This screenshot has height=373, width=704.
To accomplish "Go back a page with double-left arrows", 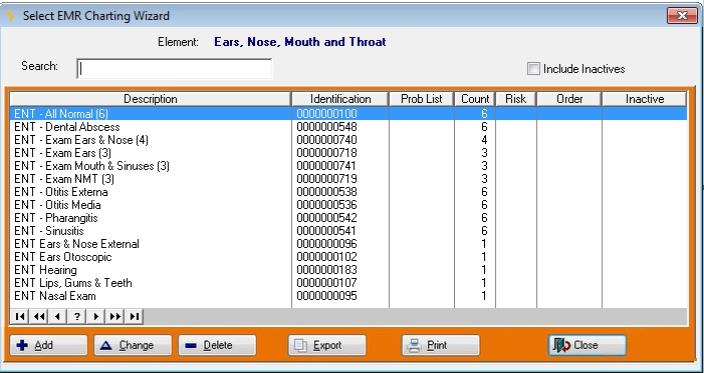I will pyautogui.click(x=39, y=316).
